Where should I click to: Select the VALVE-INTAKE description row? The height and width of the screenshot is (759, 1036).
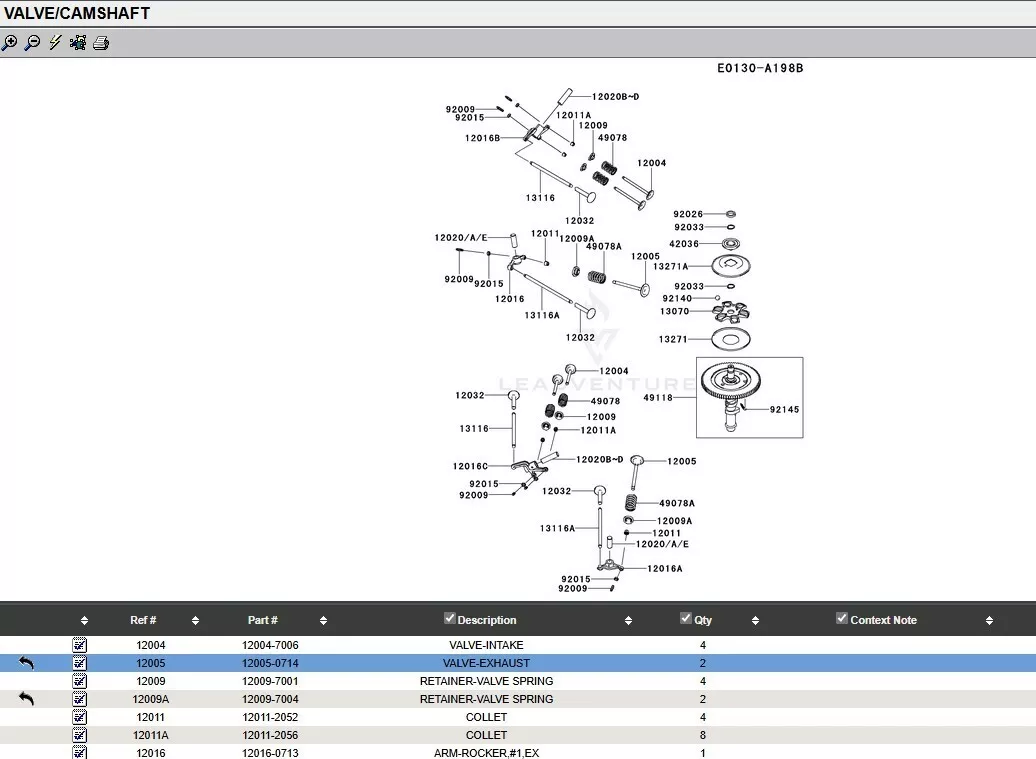click(486, 645)
